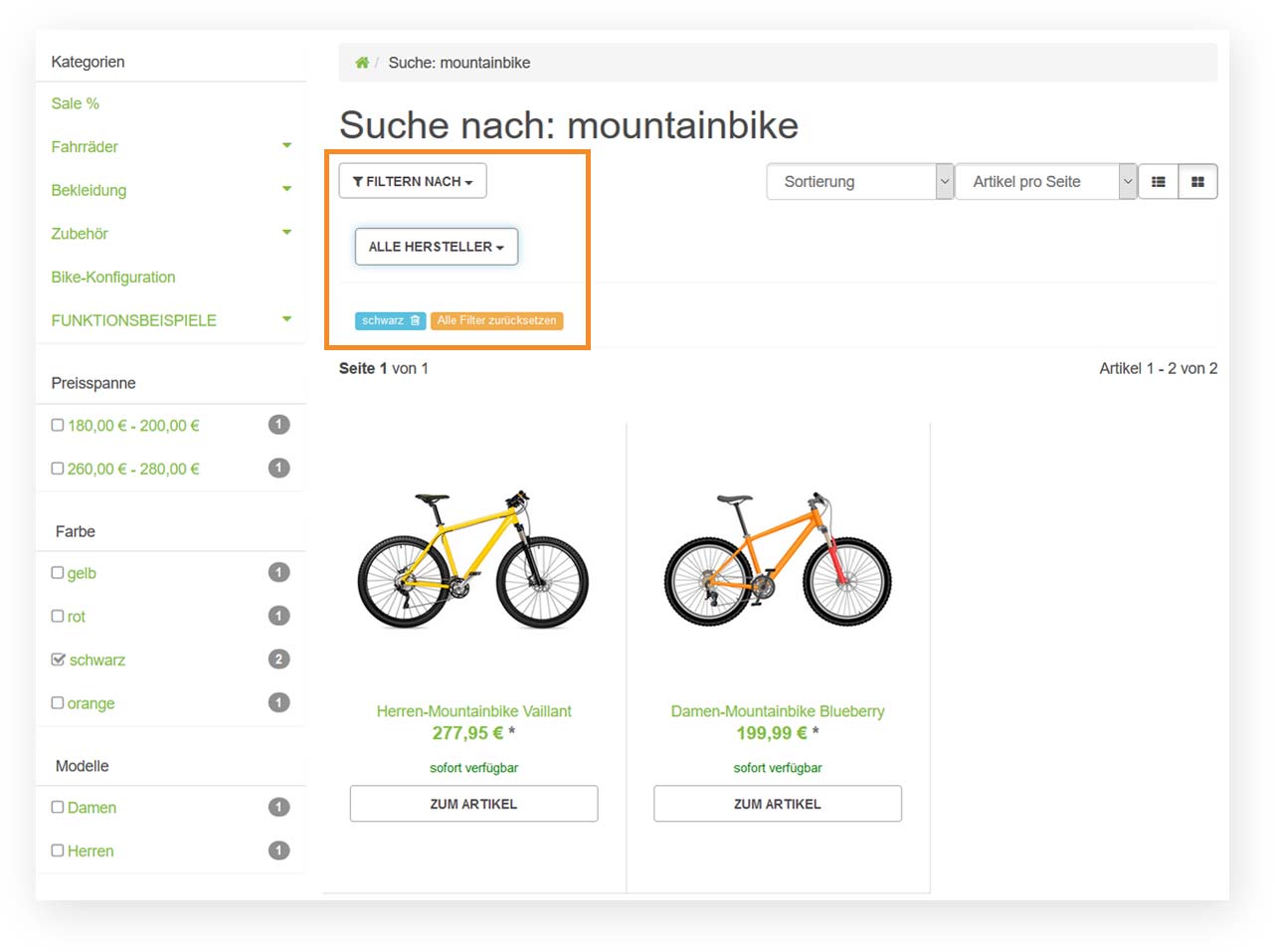The height and width of the screenshot is (952, 1275).
Task: Open the Herren-Mountainbike Vaillant product link
Action: [x=473, y=711]
